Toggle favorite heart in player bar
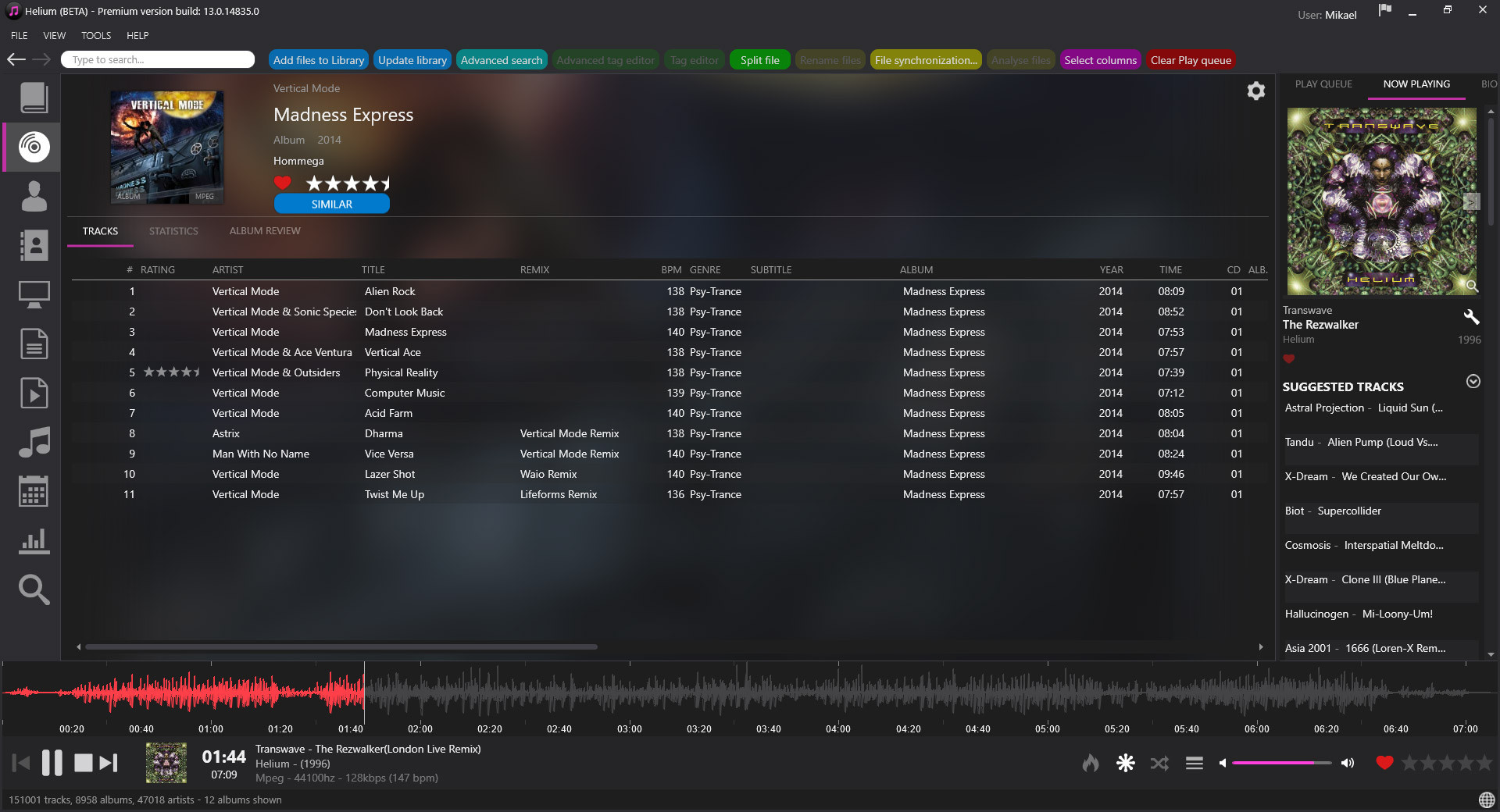Viewport: 1500px width, 812px height. [1384, 763]
